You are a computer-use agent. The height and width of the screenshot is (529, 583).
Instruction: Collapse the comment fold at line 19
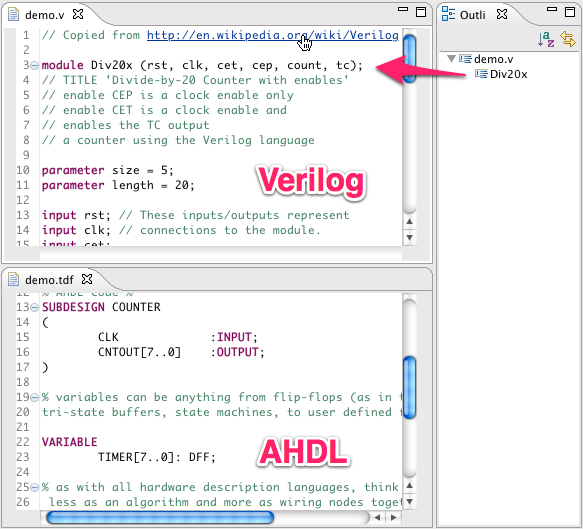tap(34, 397)
